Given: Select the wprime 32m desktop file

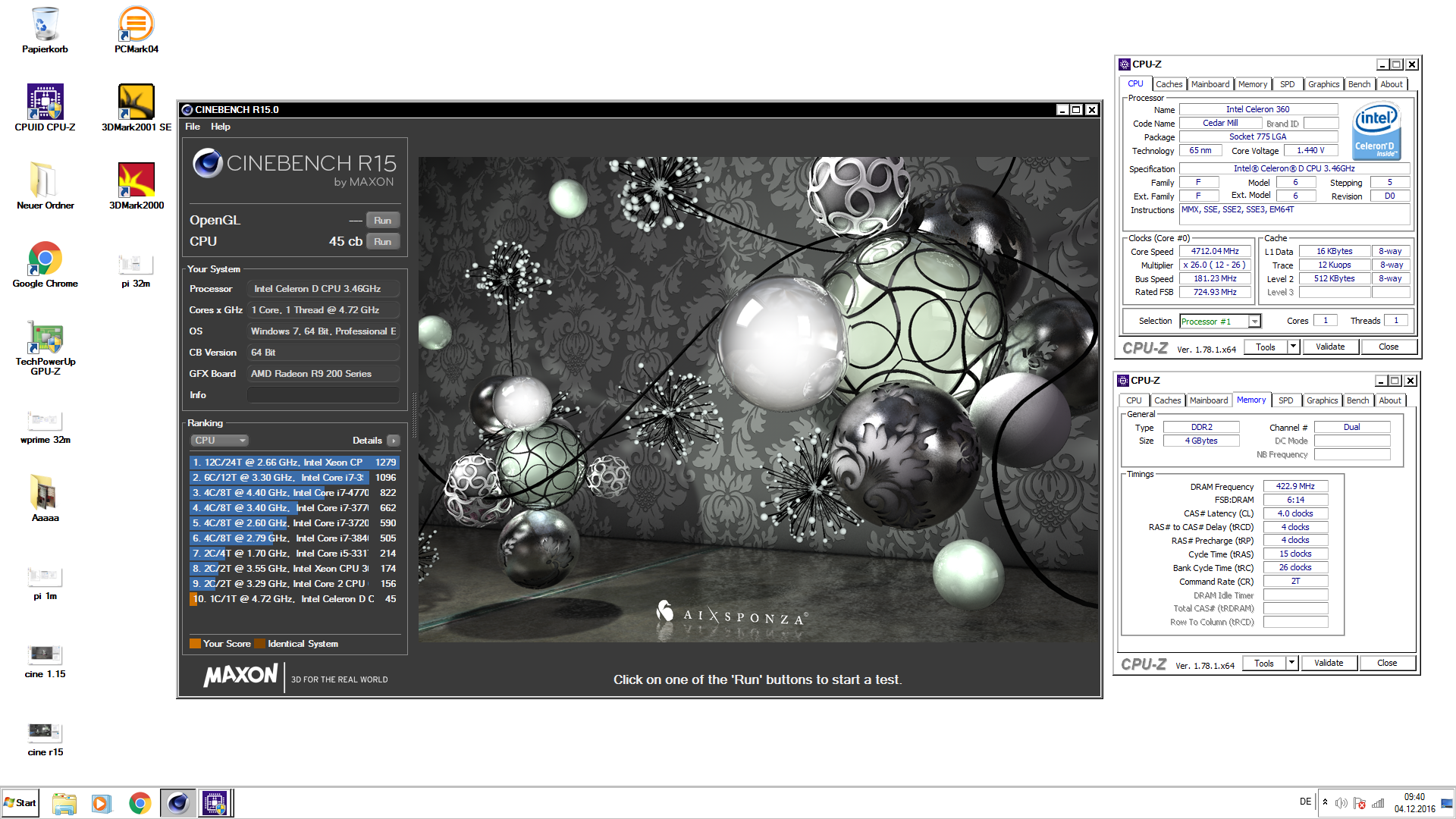Looking at the screenshot, I should coord(45,427).
